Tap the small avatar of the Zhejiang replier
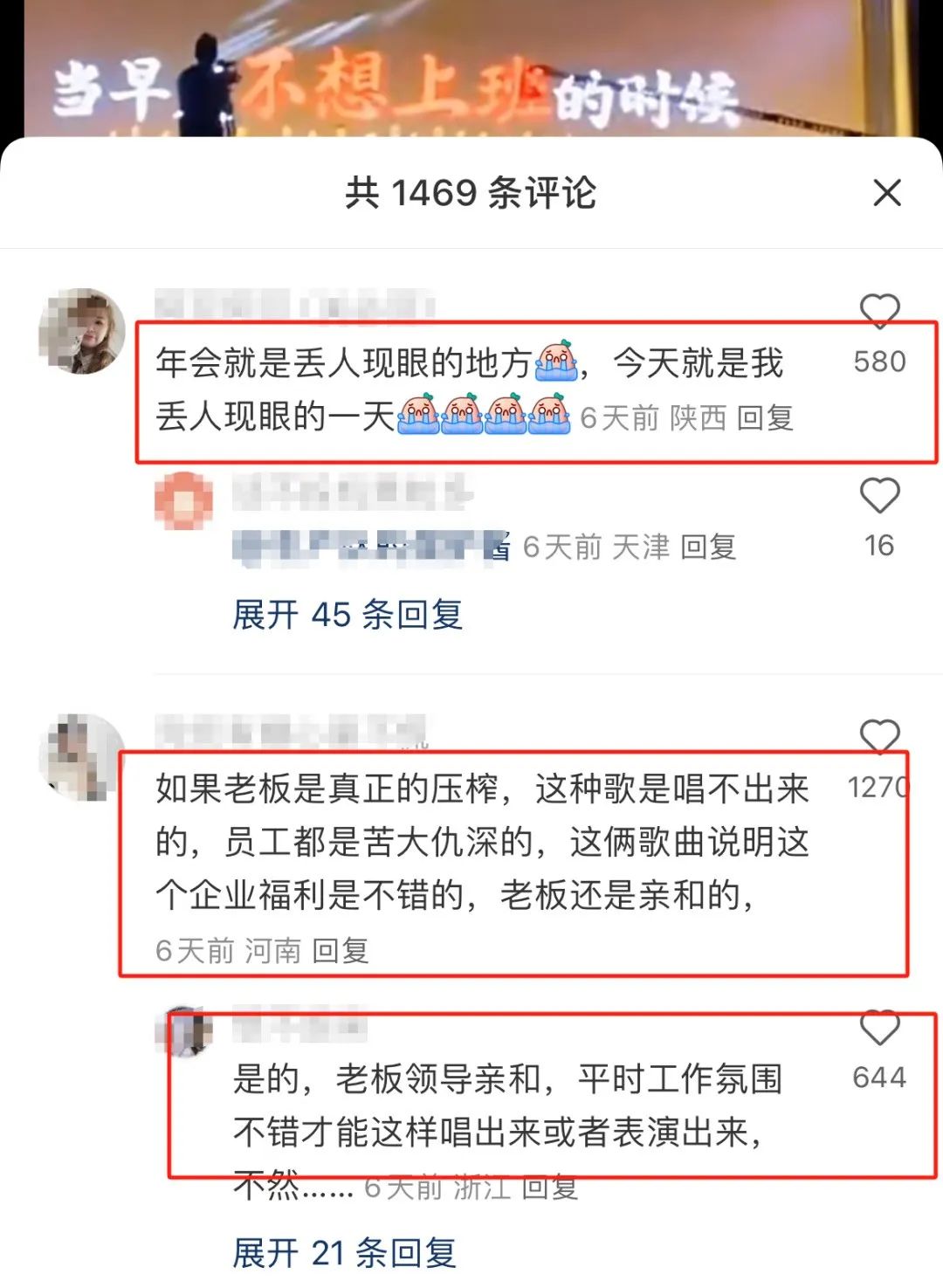The width and height of the screenshot is (943, 1288). [183, 1031]
